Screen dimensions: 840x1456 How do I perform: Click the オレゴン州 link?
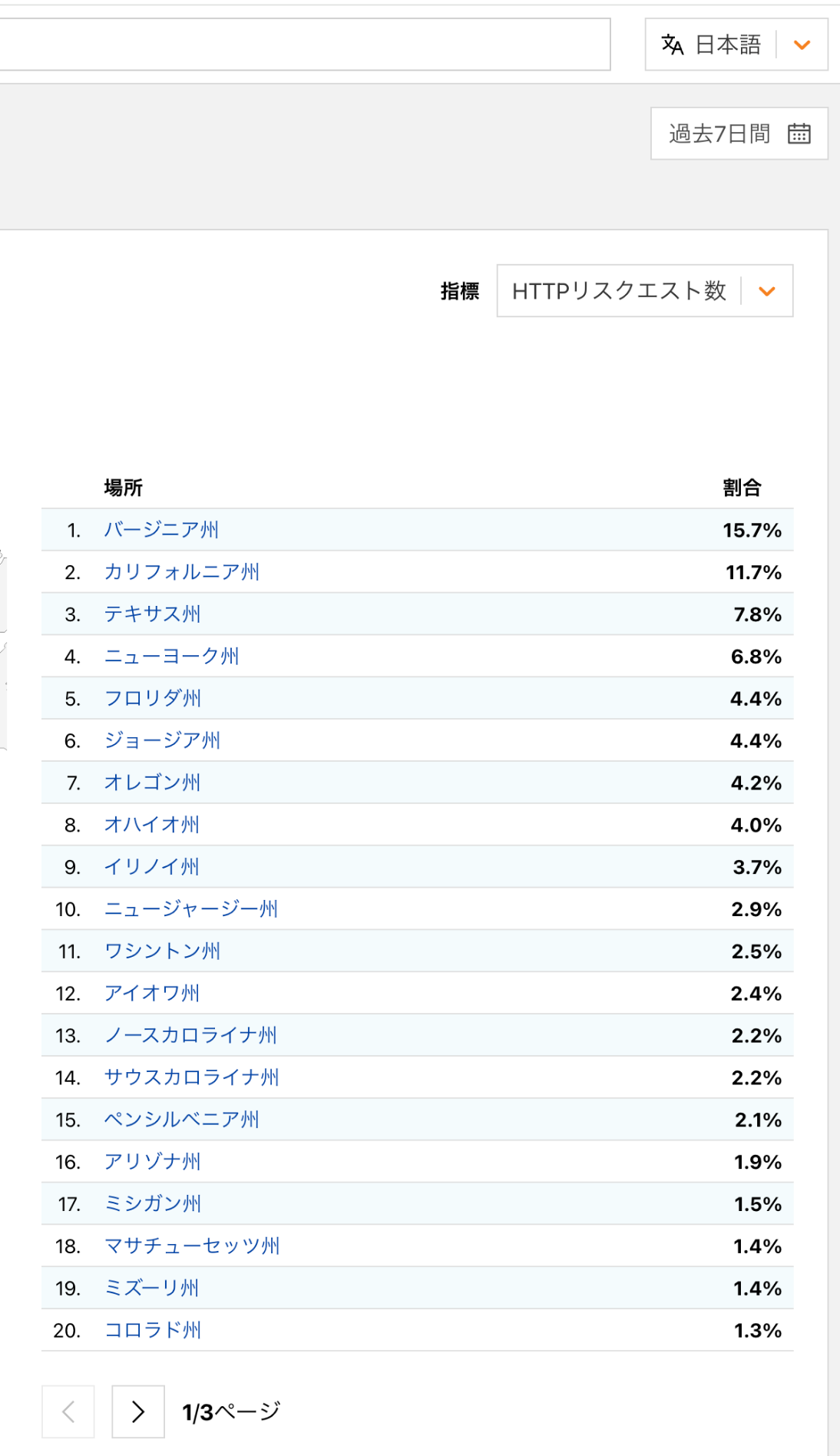click(152, 783)
